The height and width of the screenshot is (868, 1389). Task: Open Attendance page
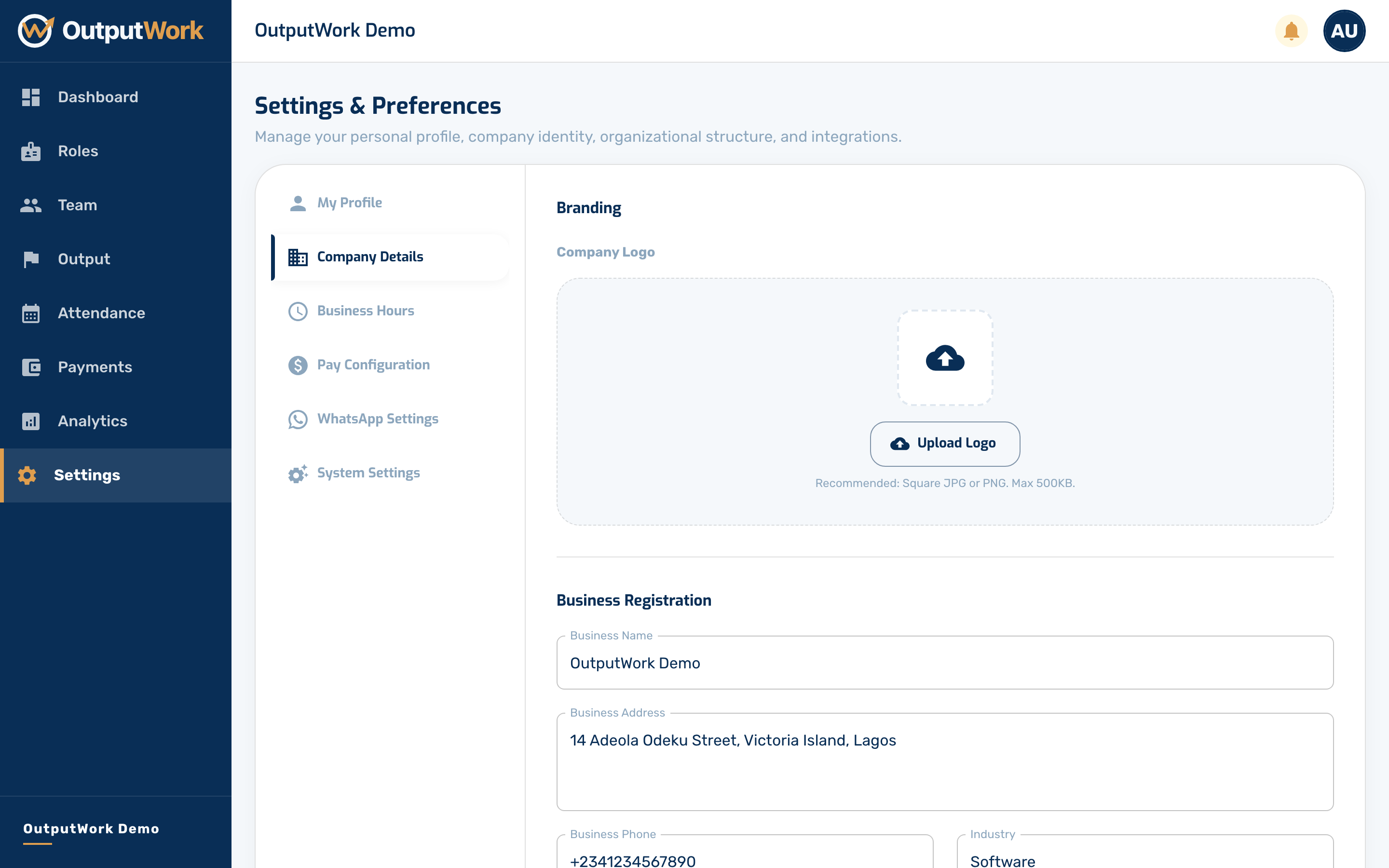click(116, 313)
